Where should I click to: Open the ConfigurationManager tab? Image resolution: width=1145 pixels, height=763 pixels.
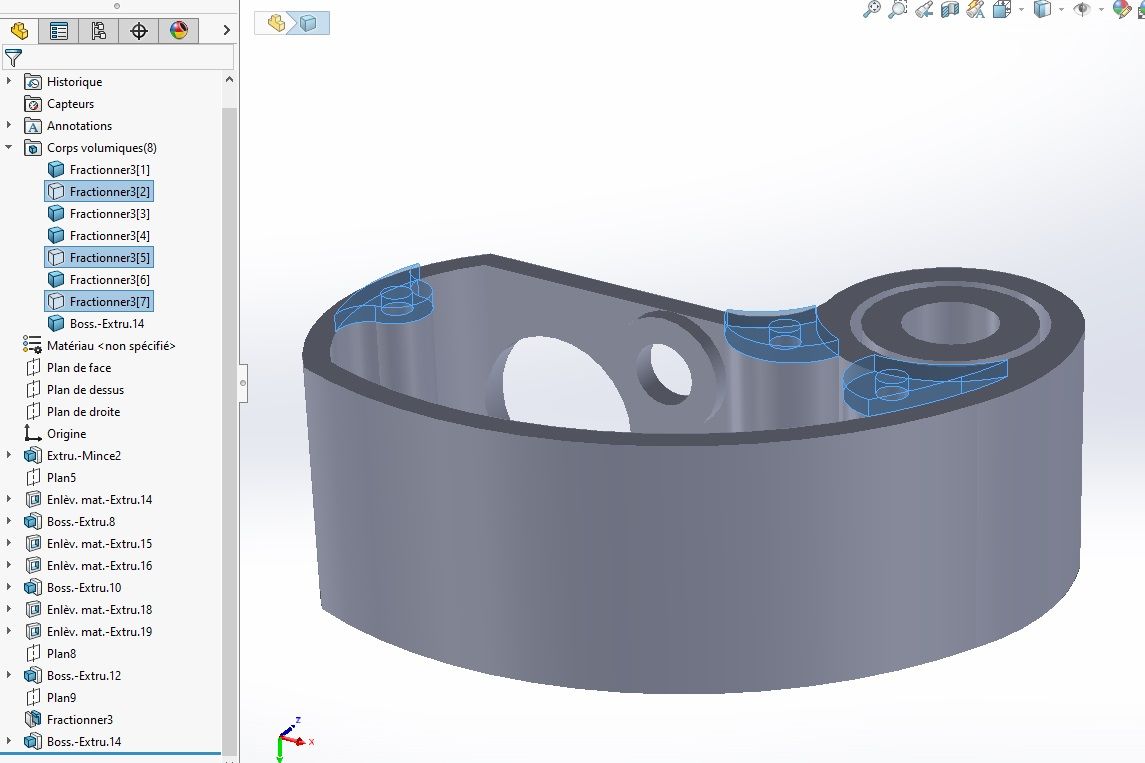[x=99, y=31]
